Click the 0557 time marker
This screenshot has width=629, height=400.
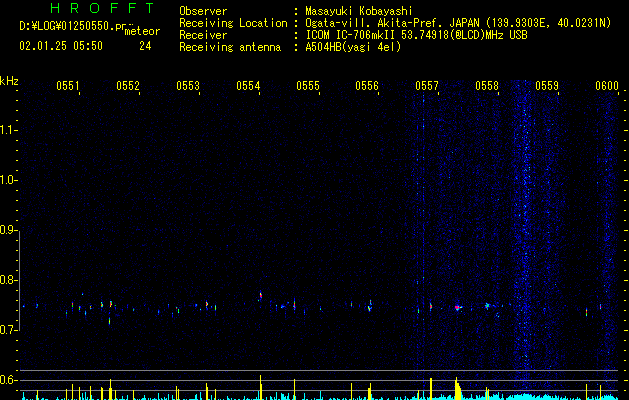[427, 86]
